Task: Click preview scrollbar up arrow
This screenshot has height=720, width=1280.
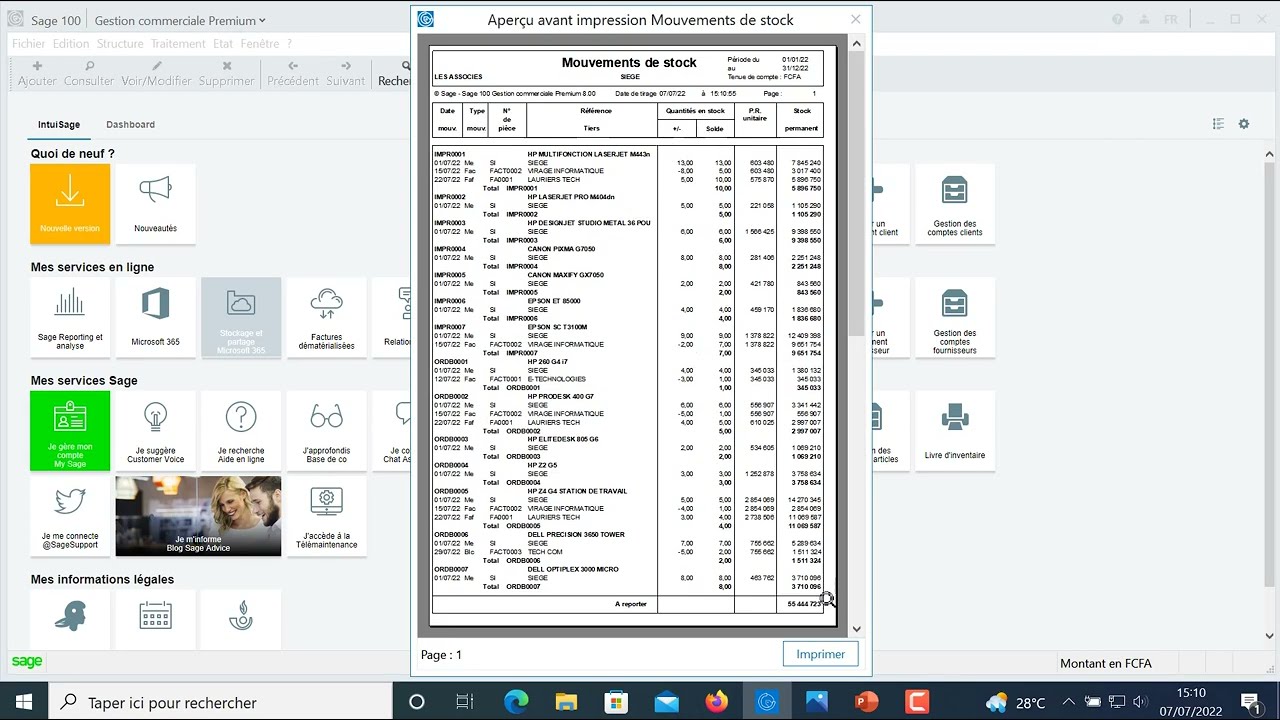Action: 856,43
